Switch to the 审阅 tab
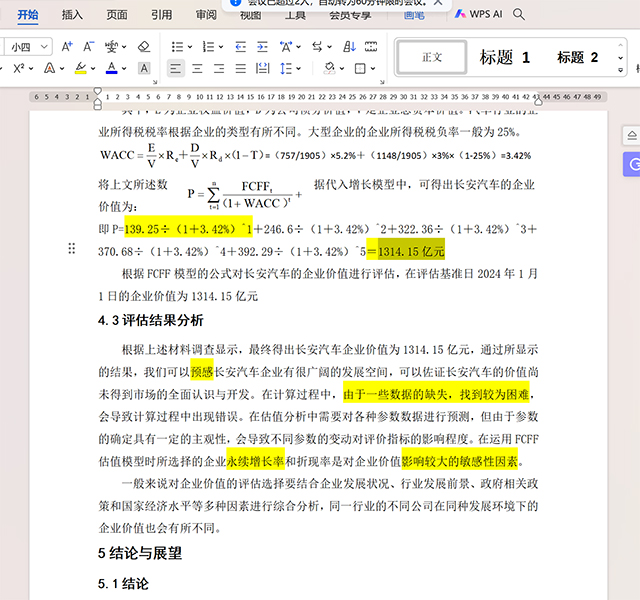 [x=206, y=15]
